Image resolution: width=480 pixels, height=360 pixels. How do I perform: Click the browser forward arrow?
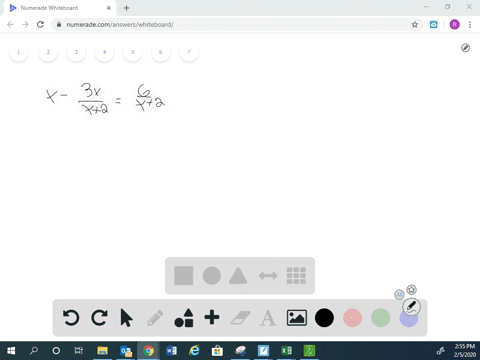(x=25, y=24)
